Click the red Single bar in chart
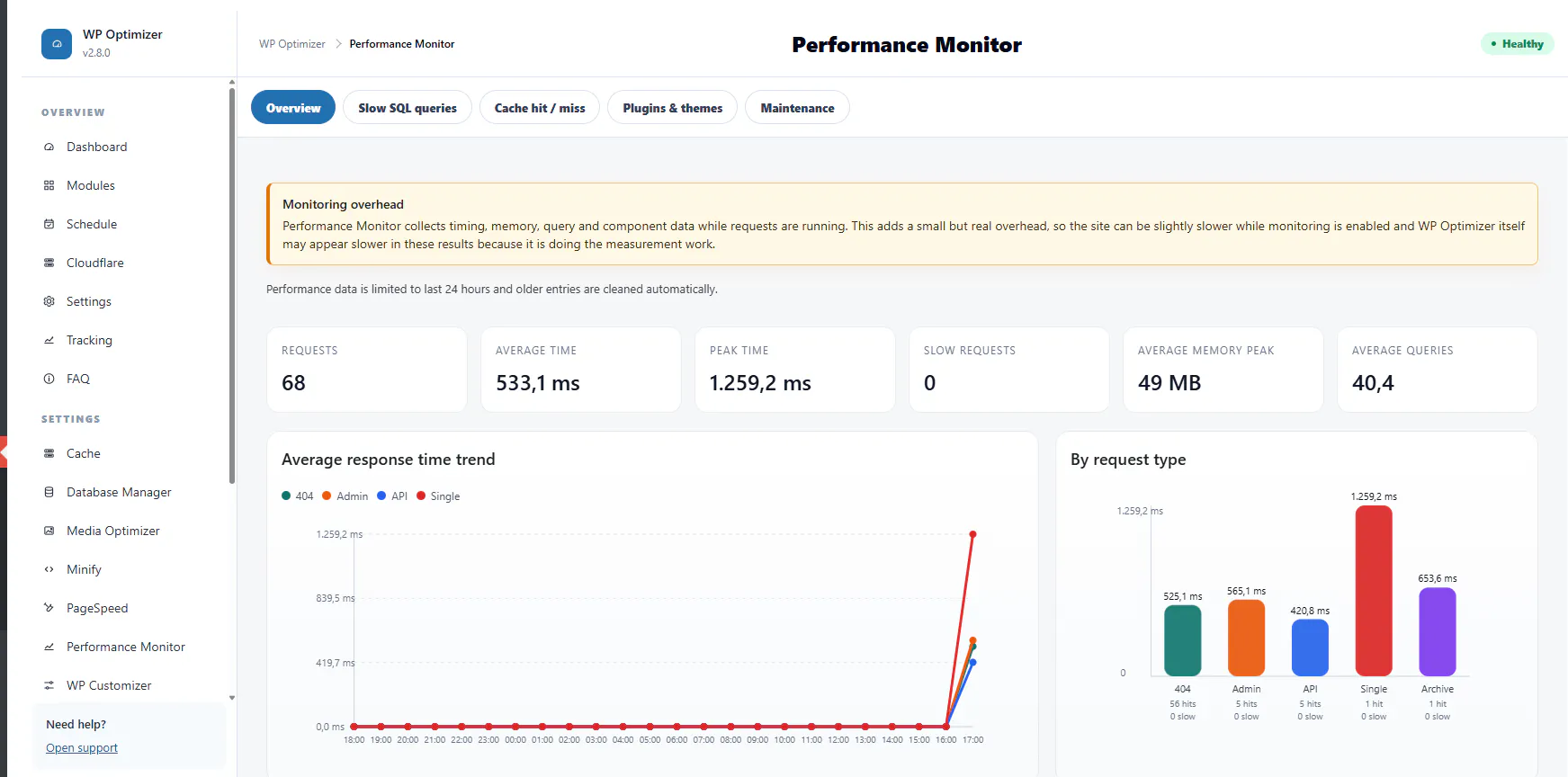 1374,591
